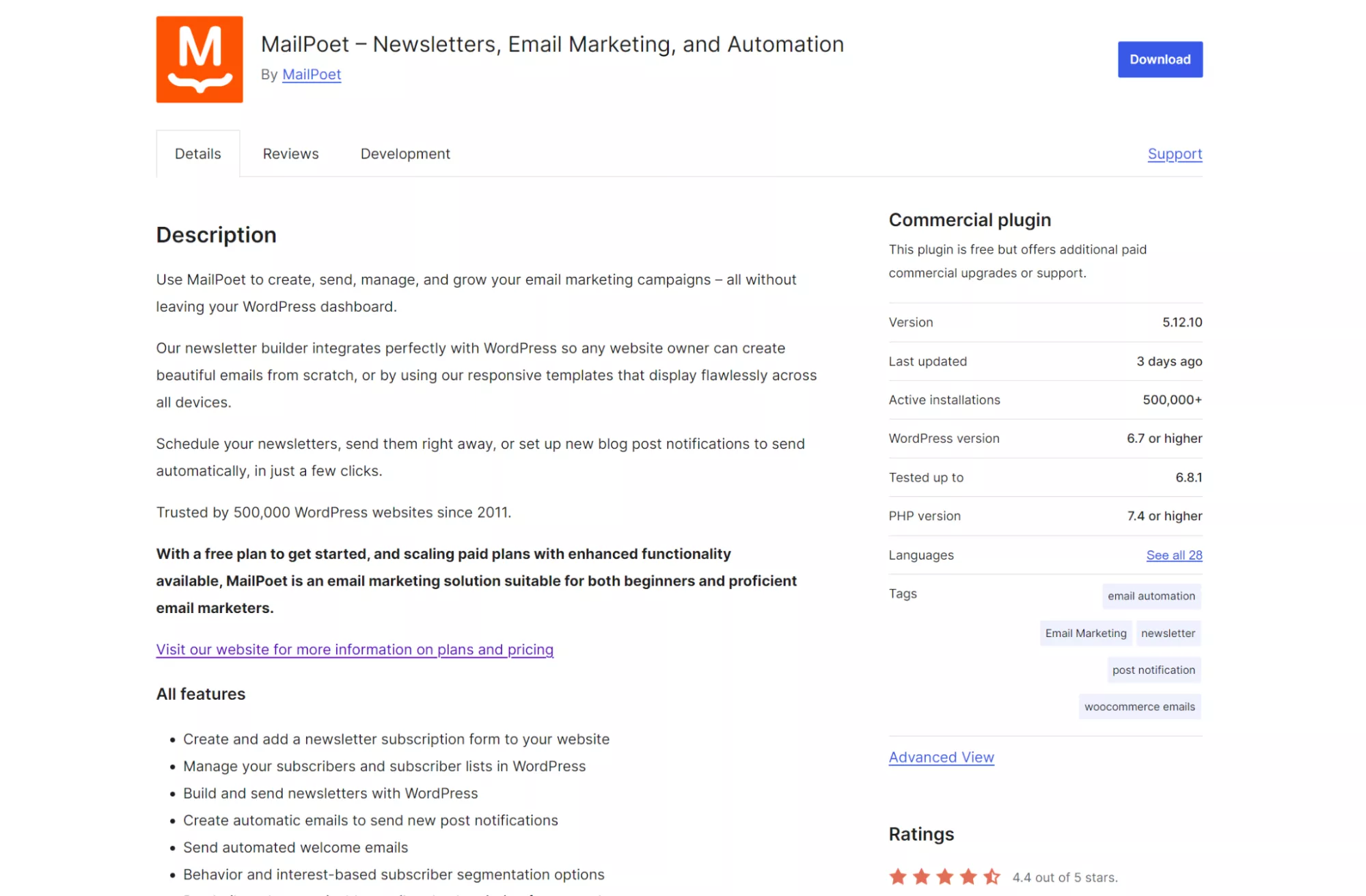Open the Support link

(x=1175, y=154)
